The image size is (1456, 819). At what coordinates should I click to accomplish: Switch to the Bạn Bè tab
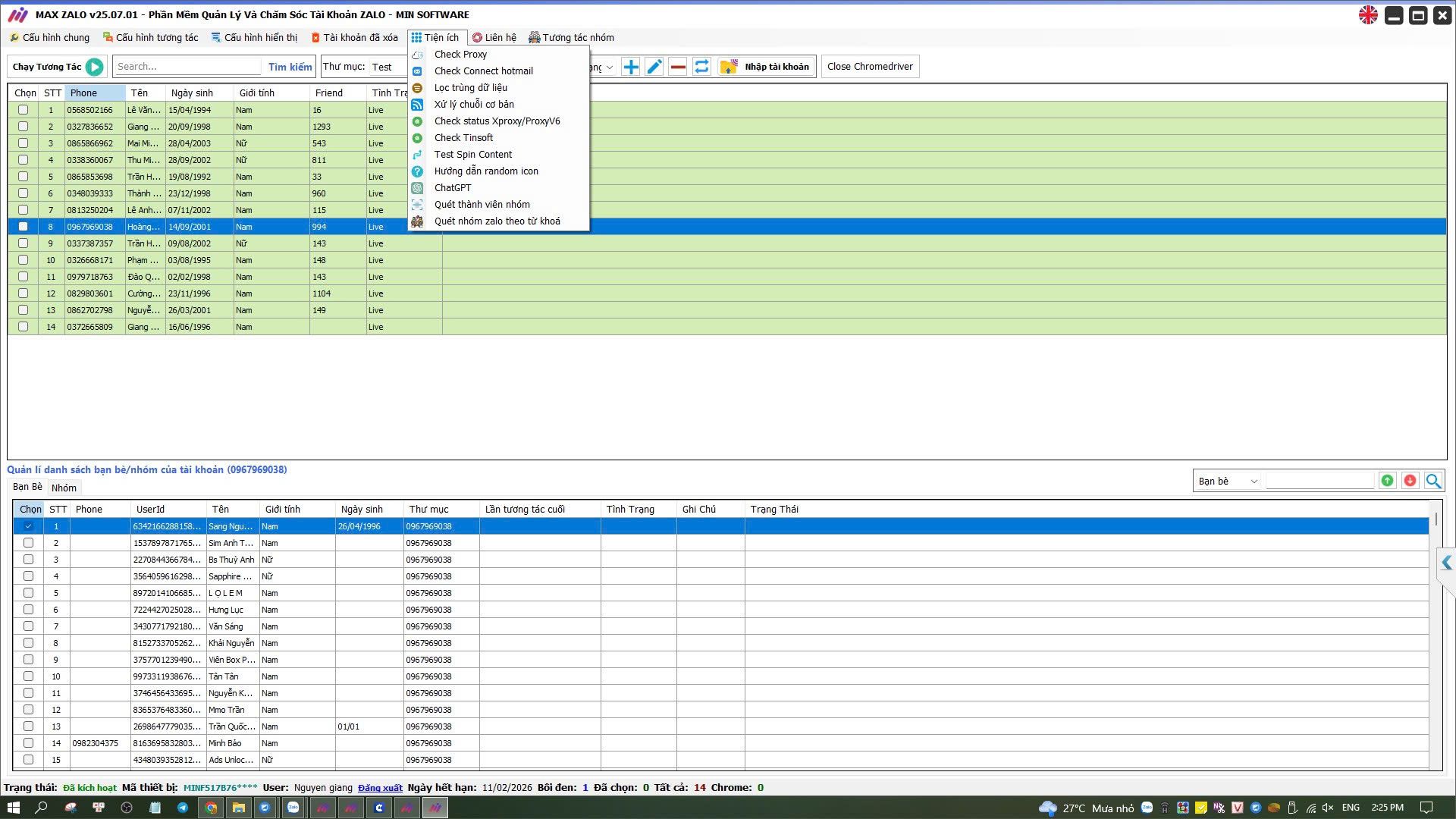[x=27, y=487]
